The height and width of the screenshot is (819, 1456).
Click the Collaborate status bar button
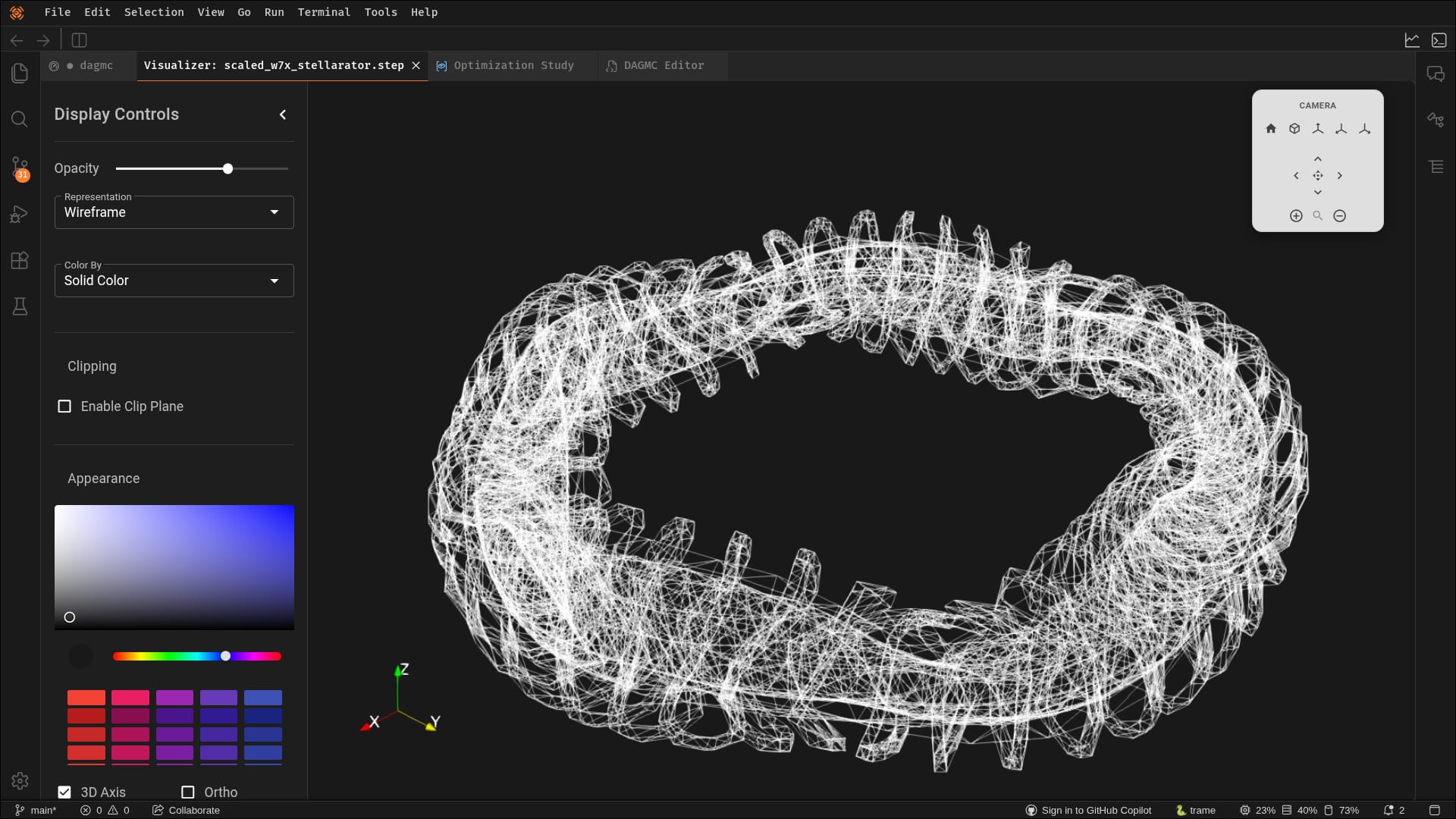186,810
